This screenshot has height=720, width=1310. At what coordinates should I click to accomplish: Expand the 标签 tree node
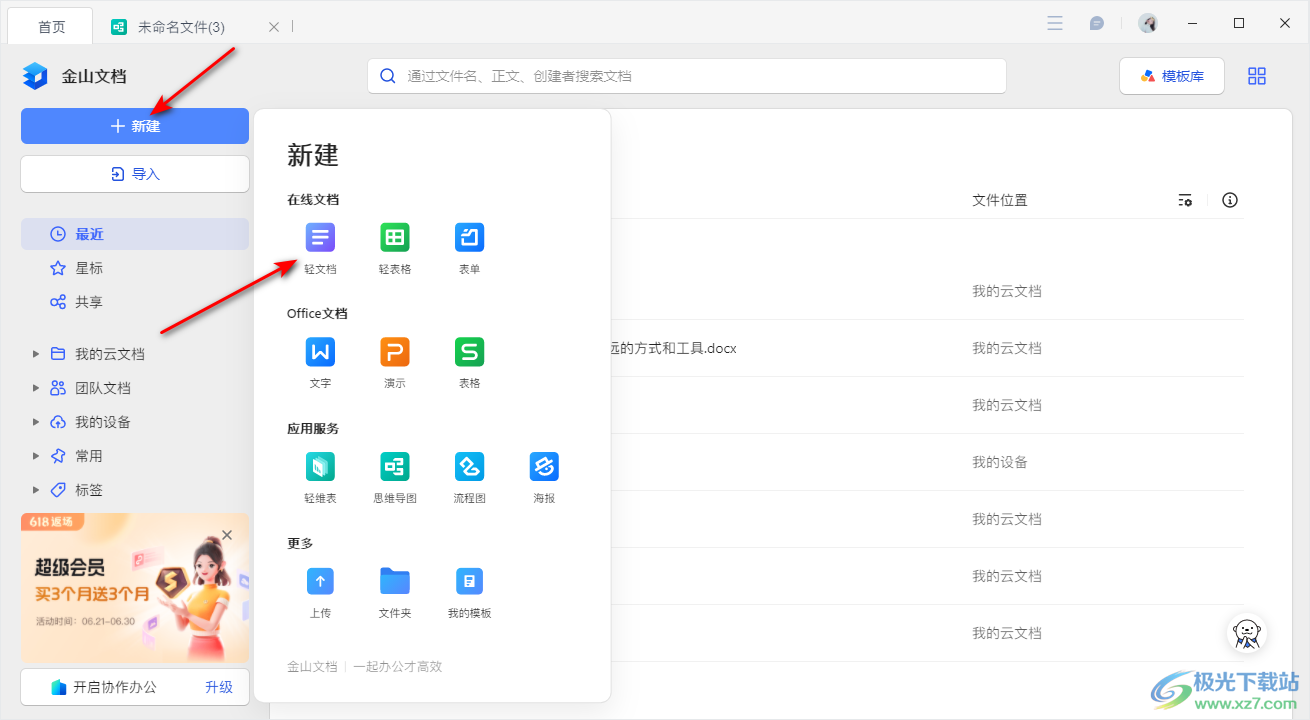click(x=36, y=490)
